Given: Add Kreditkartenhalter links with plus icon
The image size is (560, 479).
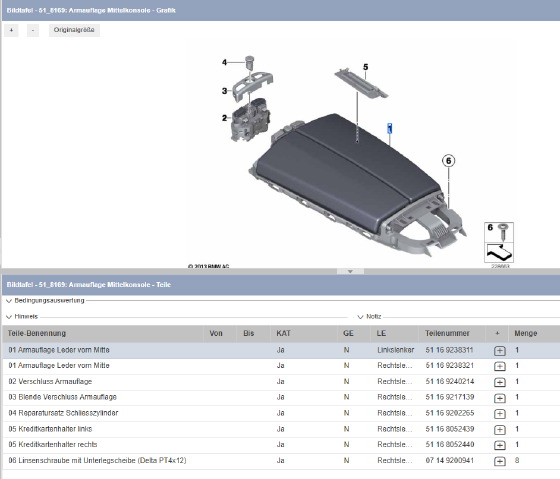Looking at the screenshot, I should point(499,429).
